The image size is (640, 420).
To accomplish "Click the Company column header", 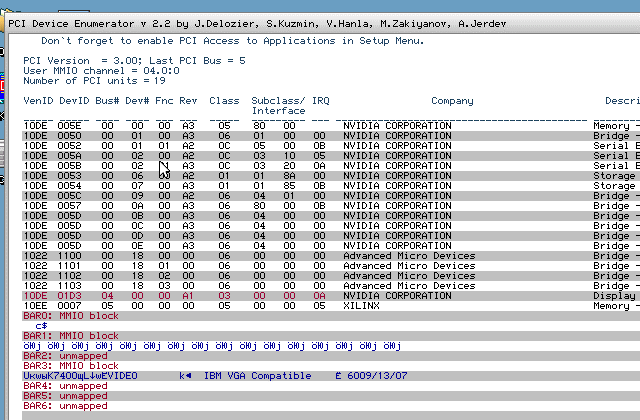I will click(452, 101).
